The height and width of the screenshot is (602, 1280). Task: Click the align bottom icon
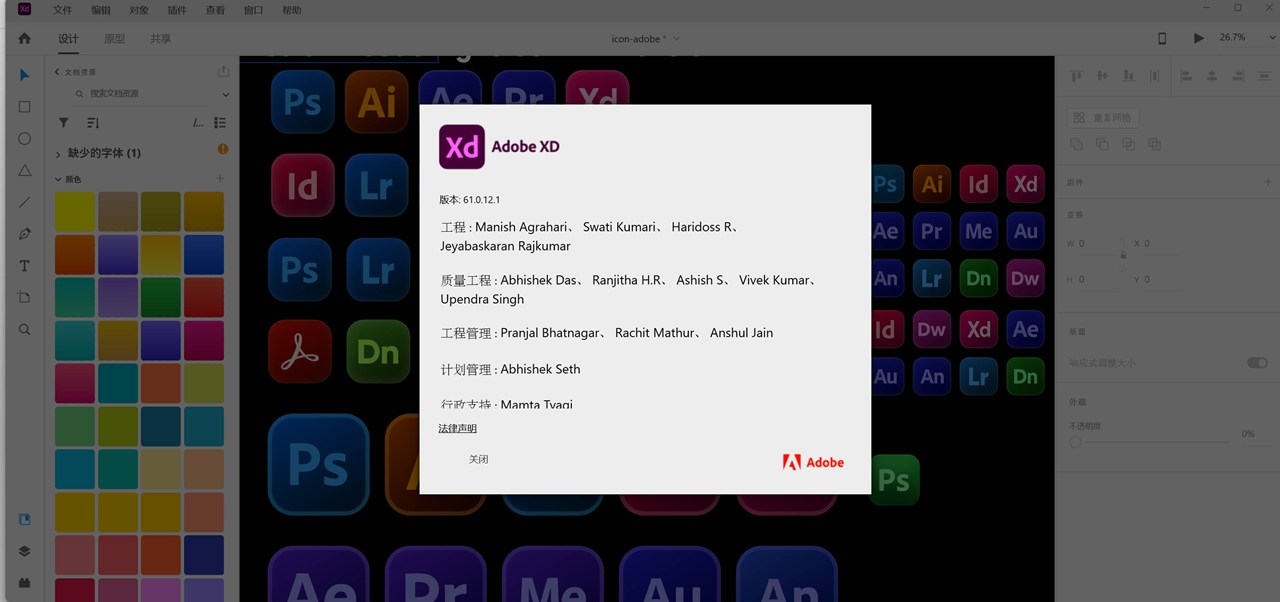coord(1129,75)
